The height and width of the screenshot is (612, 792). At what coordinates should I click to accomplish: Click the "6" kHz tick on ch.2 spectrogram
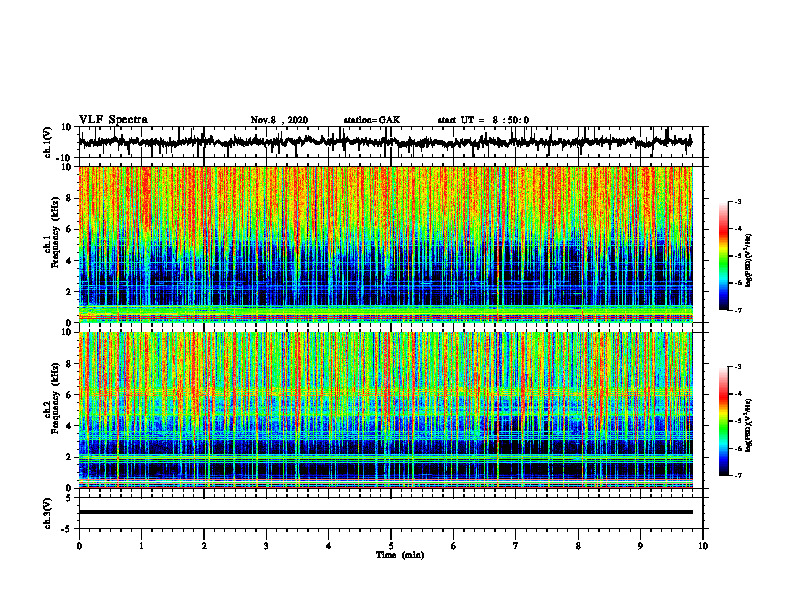(69, 395)
